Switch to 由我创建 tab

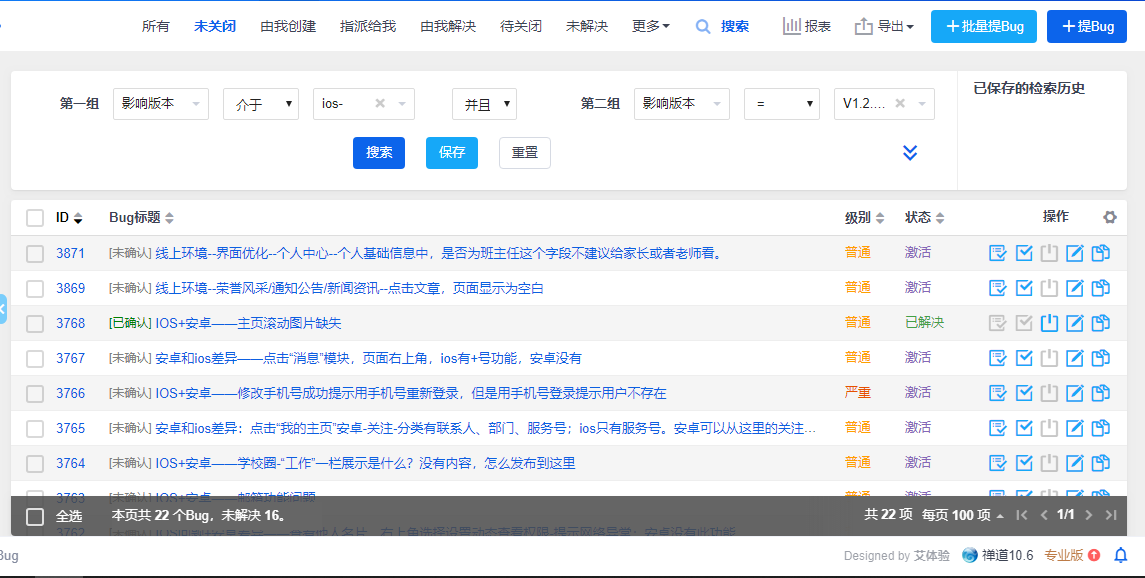click(x=288, y=26)
